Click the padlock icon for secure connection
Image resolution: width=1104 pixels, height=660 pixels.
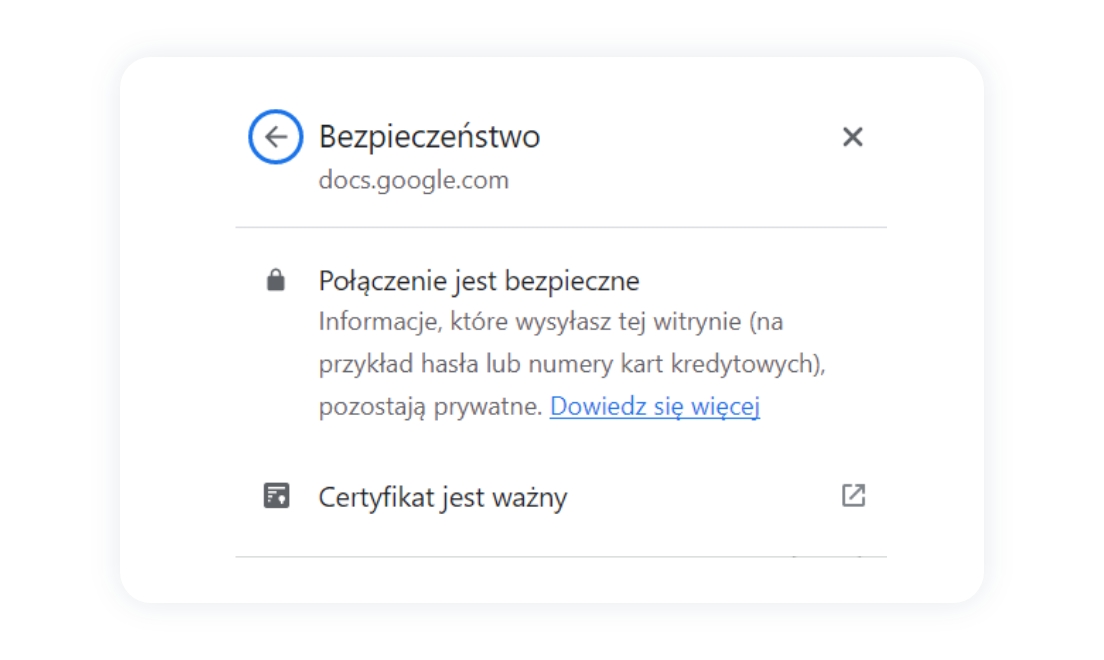[276, 282]
